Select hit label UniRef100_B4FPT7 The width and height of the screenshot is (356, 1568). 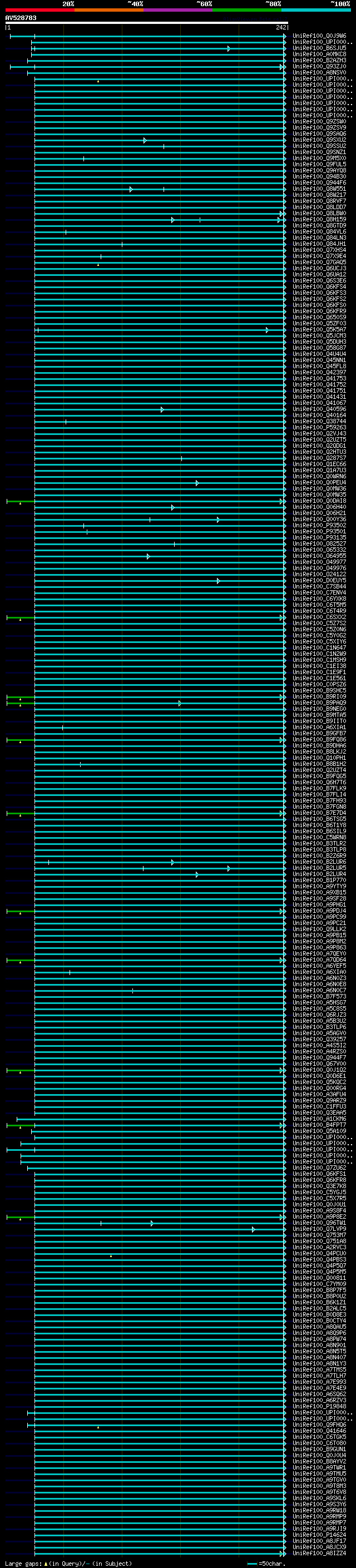(x=319, y=1125)
